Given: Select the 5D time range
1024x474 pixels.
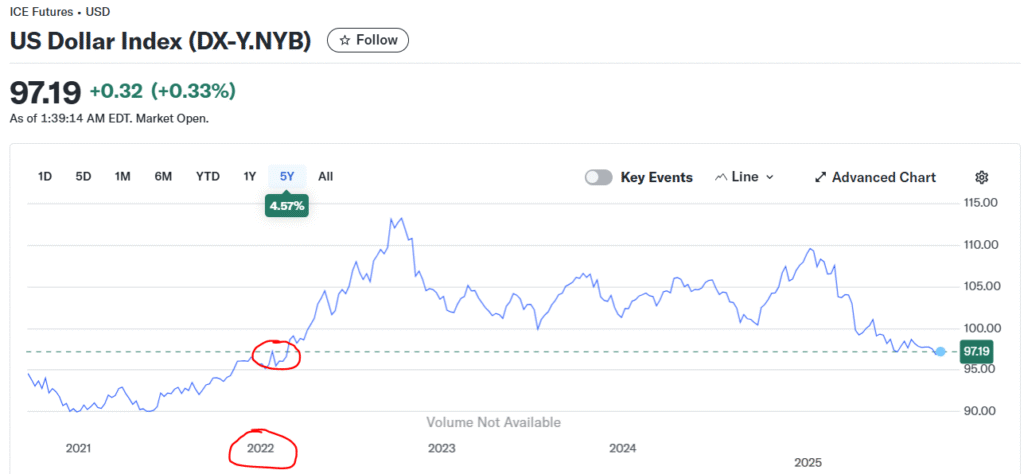Looking at the screenshot, I should (83, 176).
